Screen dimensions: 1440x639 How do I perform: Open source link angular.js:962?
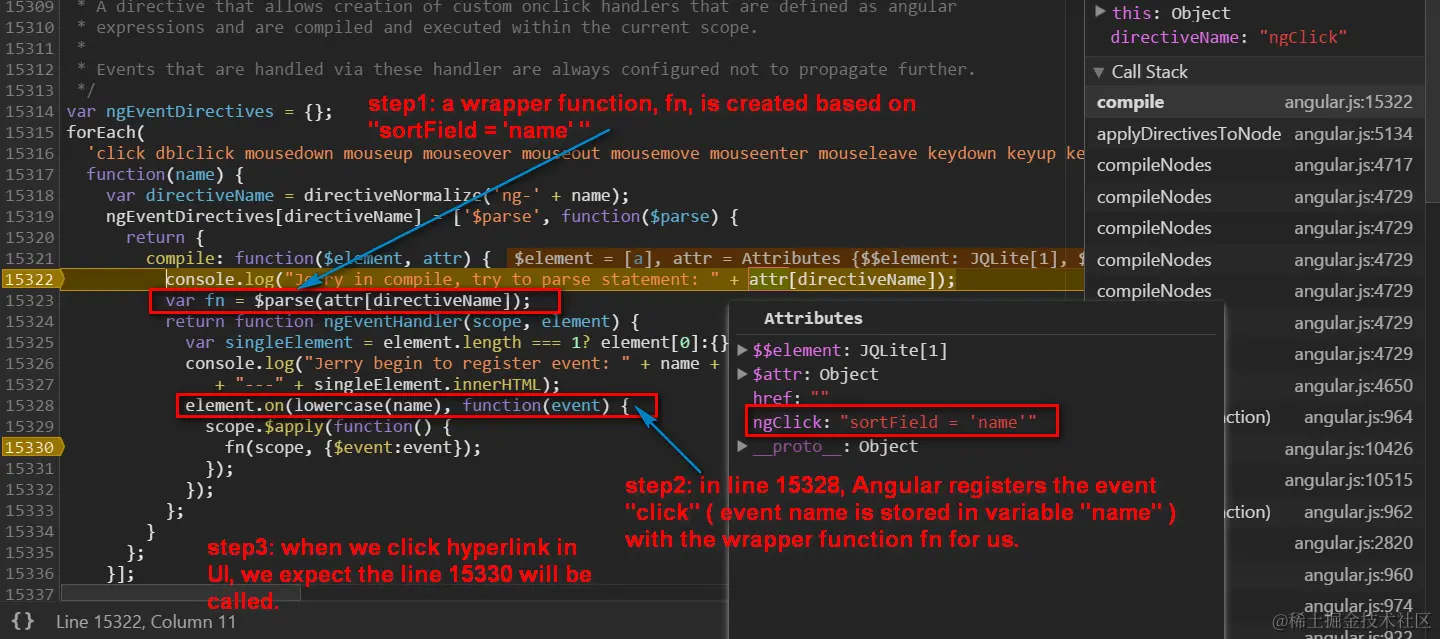pos(1358,512)
